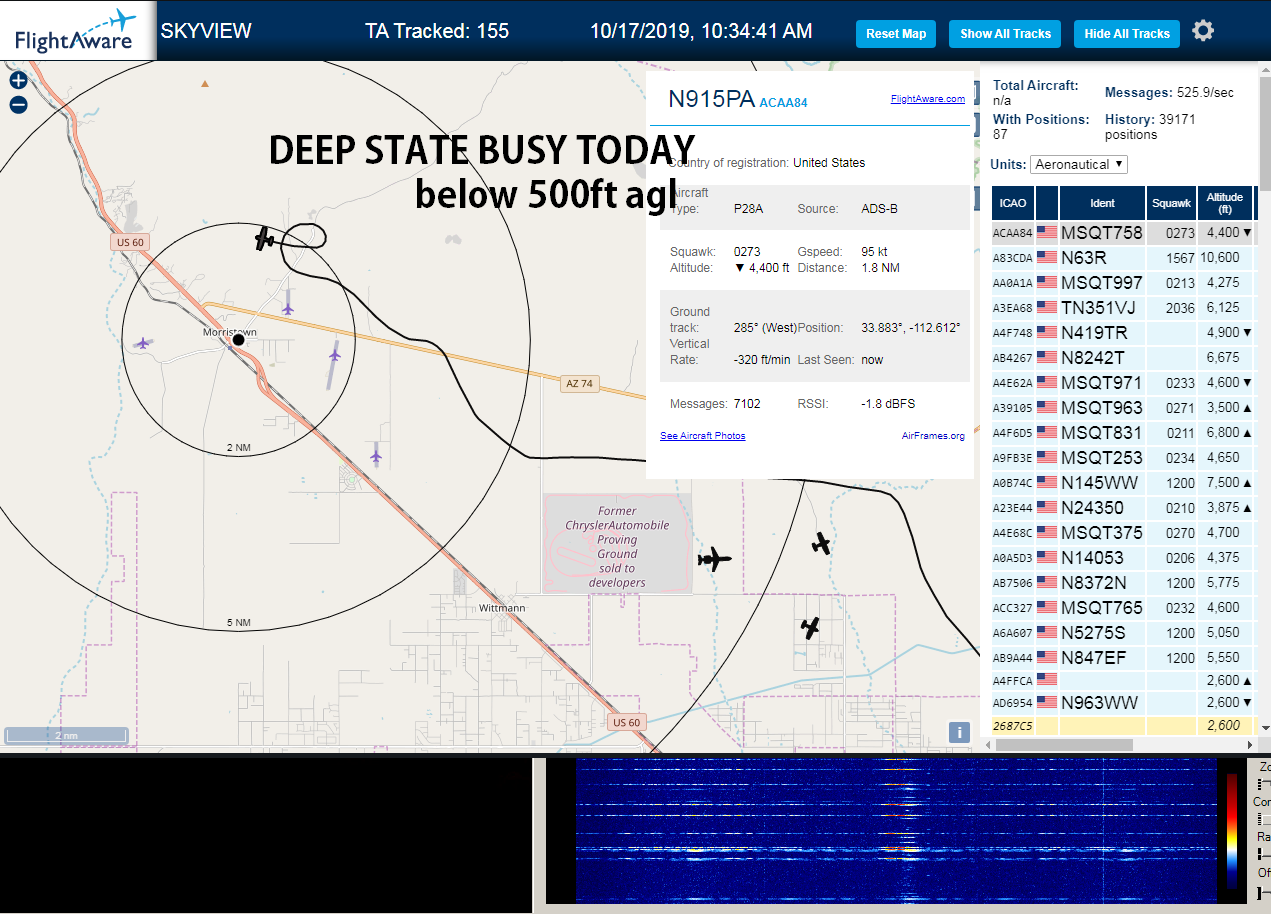This screenshot has width=1271, height=915.
Task: Zoom out the map with minus button
Action: pyautogui.click(x=18, y=104)
